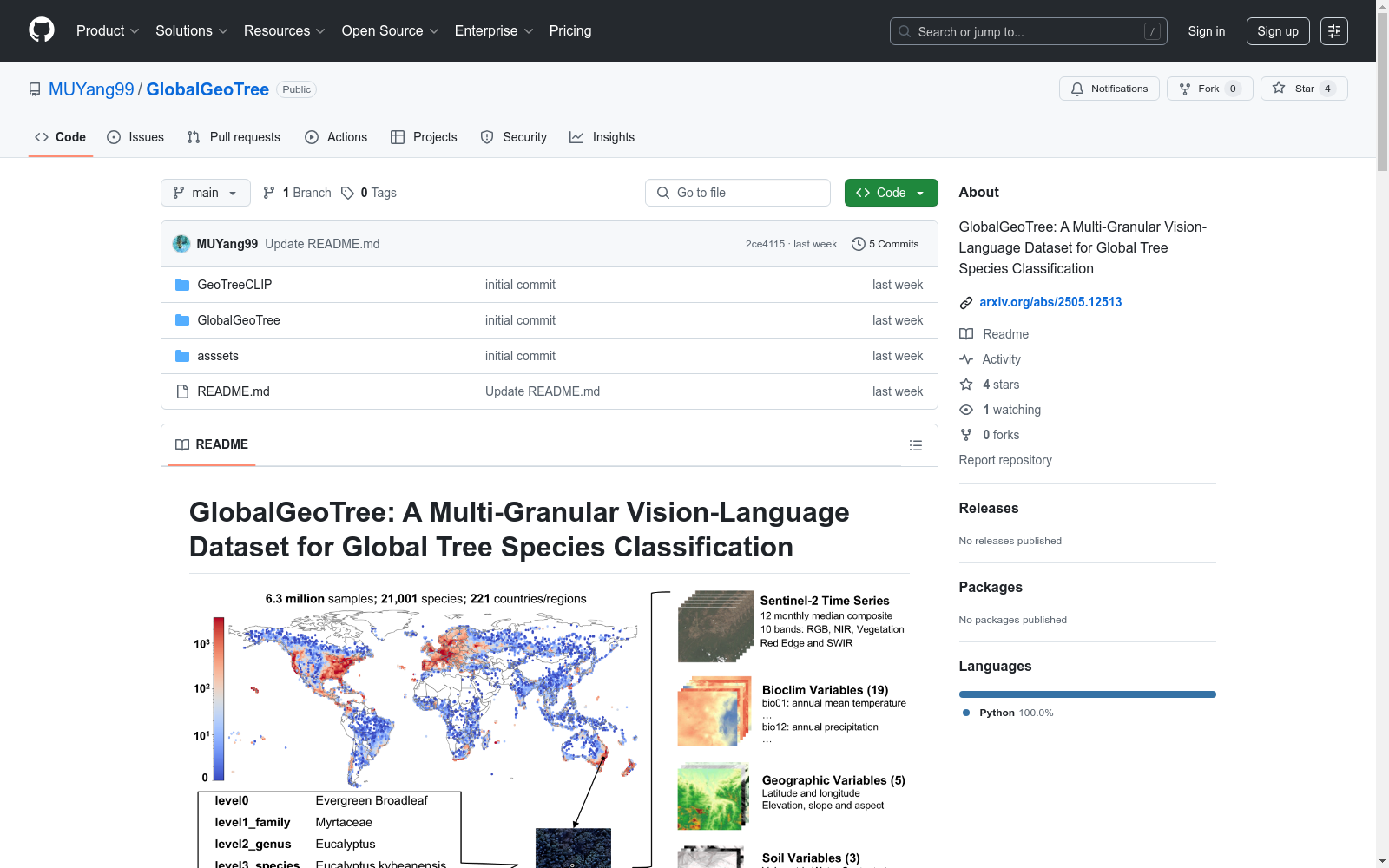Click the magnifier icon in header search
The height and width of the screenshot is (868, 1389).
pos(905,31)
